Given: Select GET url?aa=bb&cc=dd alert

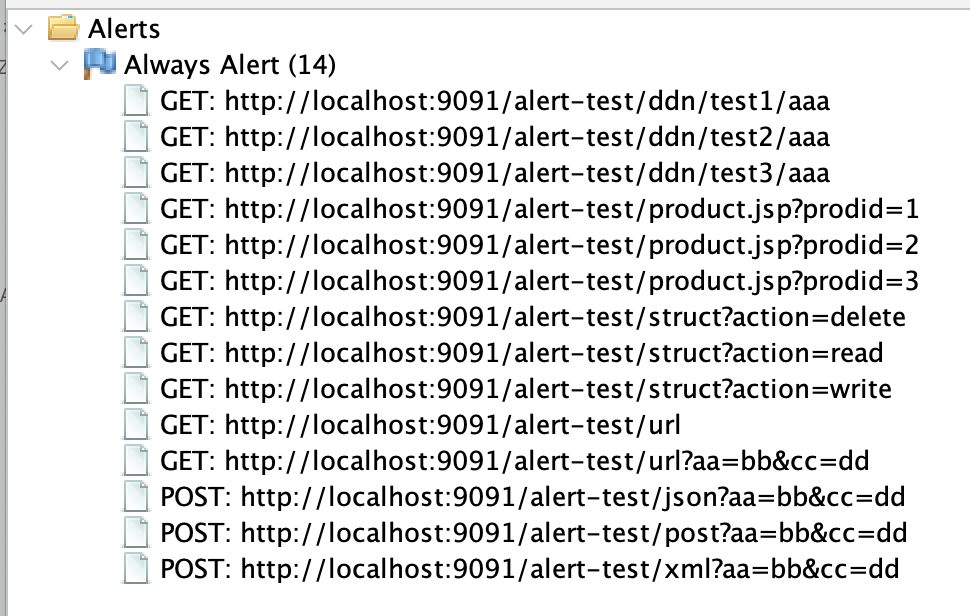Looking at the screenshot, I should [x=514, y=462].
